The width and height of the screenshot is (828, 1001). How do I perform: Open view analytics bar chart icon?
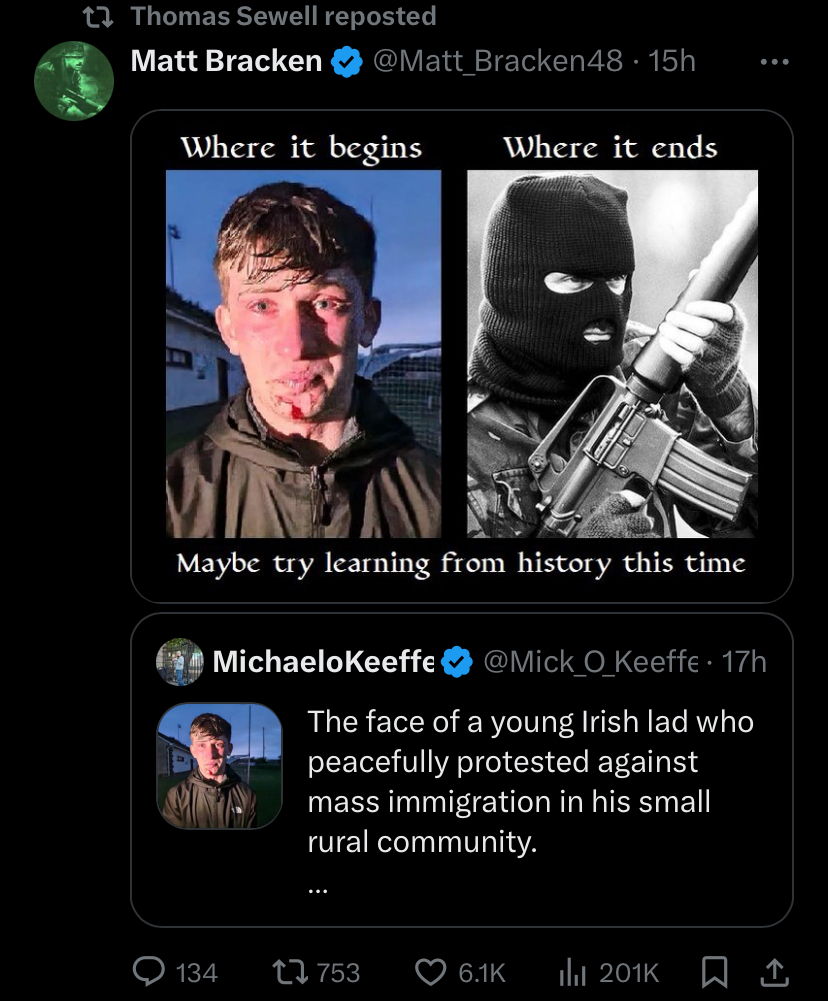point(573,972)
